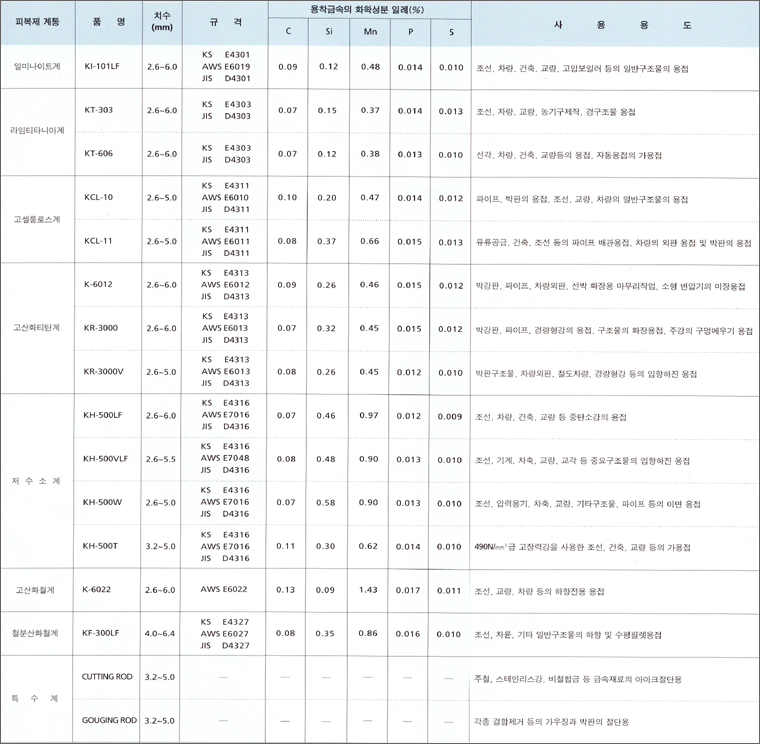Click the C column header
The width and height of the screenshot is (760, 744).
click(x=288, y=32)
